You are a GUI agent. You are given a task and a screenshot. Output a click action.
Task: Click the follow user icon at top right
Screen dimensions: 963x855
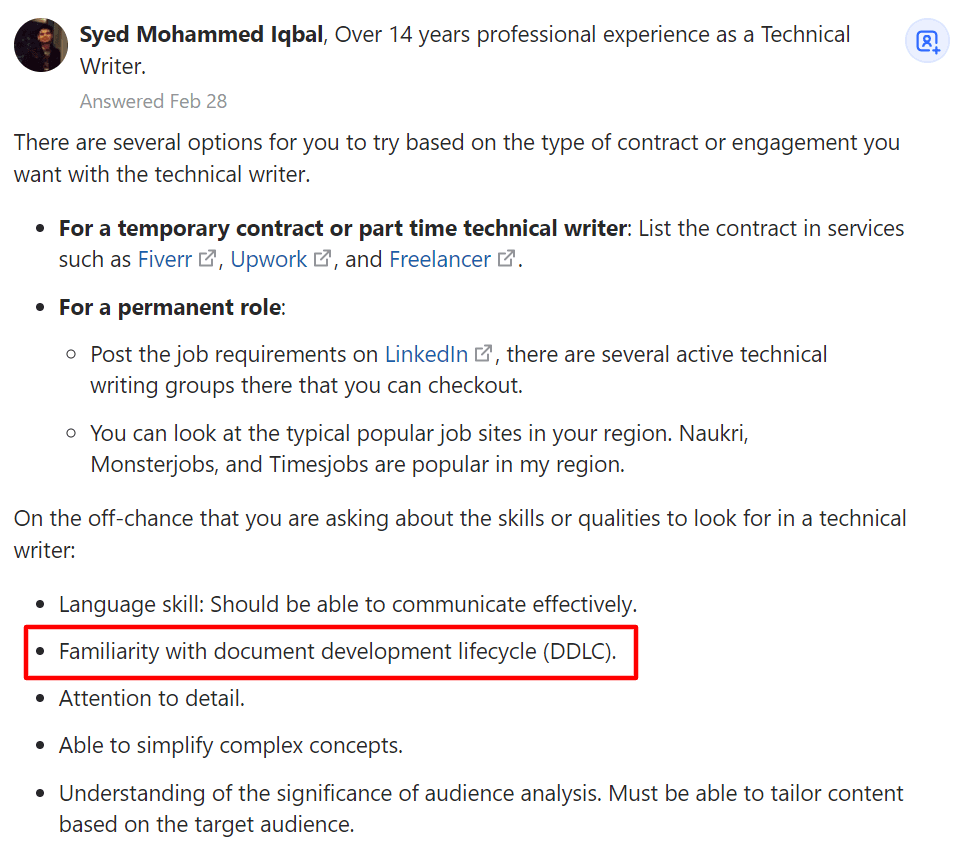(x=927, y=42)
